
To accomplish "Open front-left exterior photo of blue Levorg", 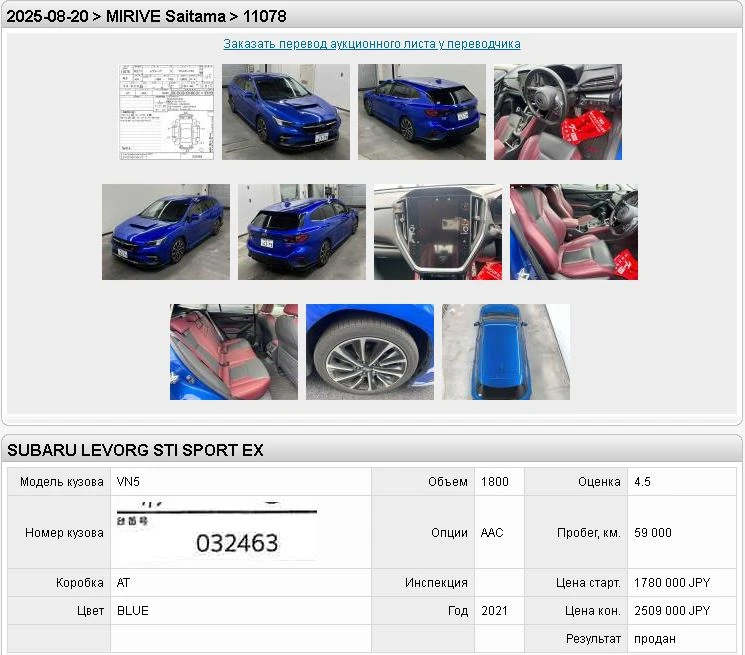I will point(166,232).
